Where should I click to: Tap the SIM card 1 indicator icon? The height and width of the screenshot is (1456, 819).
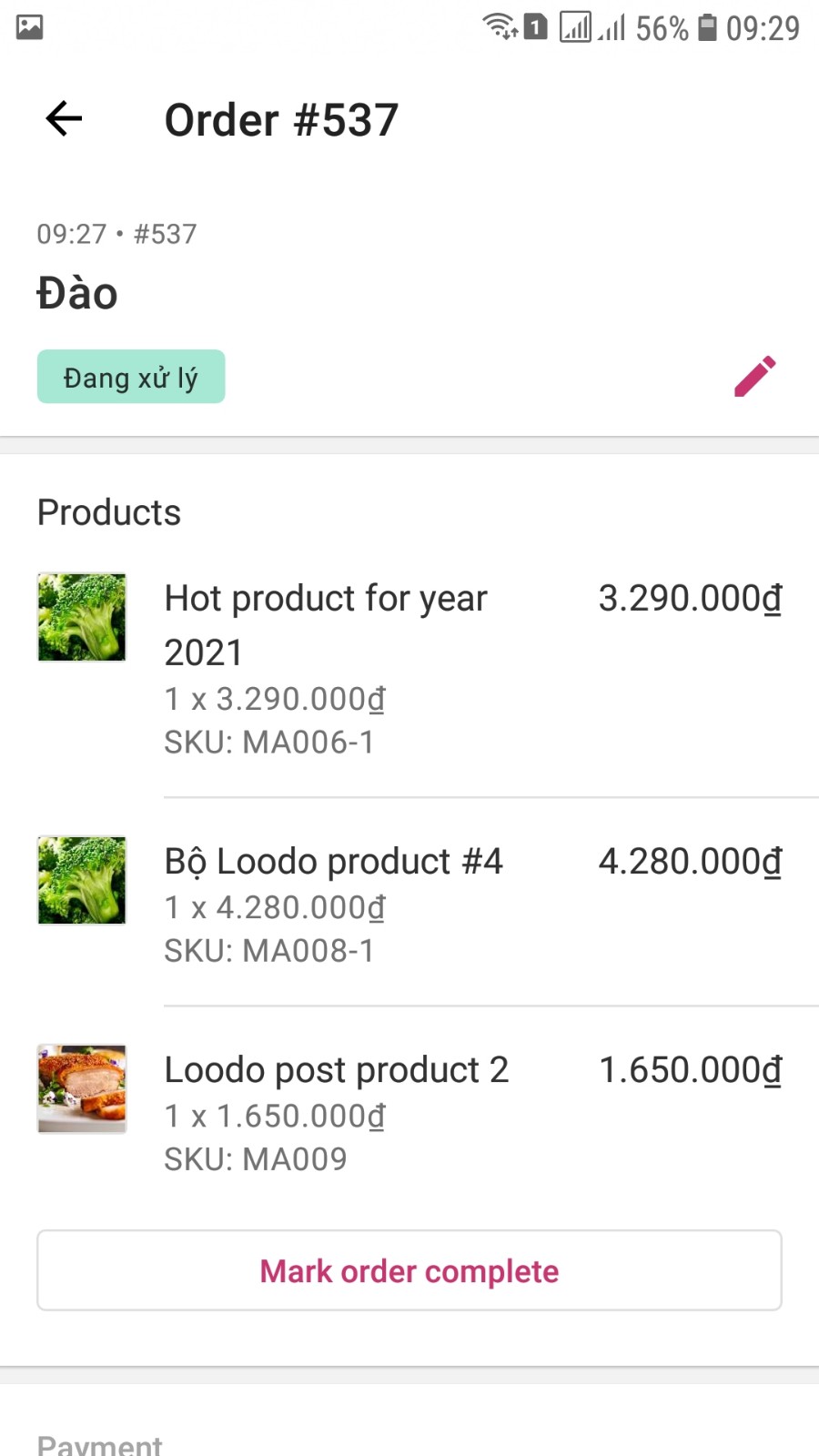coord(536,27)
